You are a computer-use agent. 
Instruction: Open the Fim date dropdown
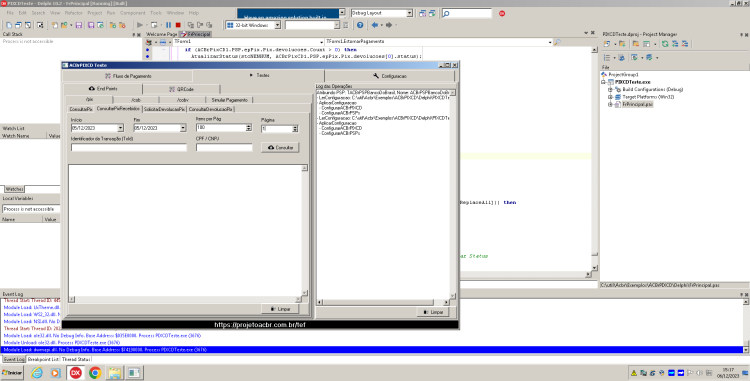[183, 128]
